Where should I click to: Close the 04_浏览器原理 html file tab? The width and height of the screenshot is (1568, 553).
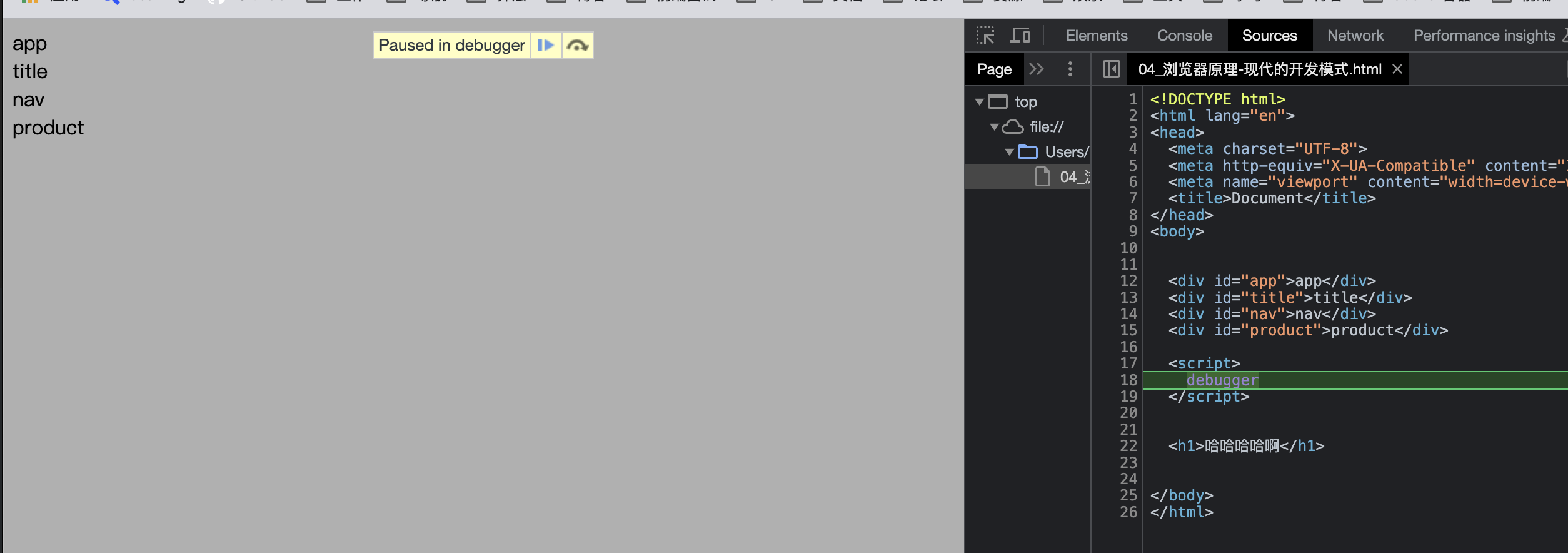[x=1397, y=69]
